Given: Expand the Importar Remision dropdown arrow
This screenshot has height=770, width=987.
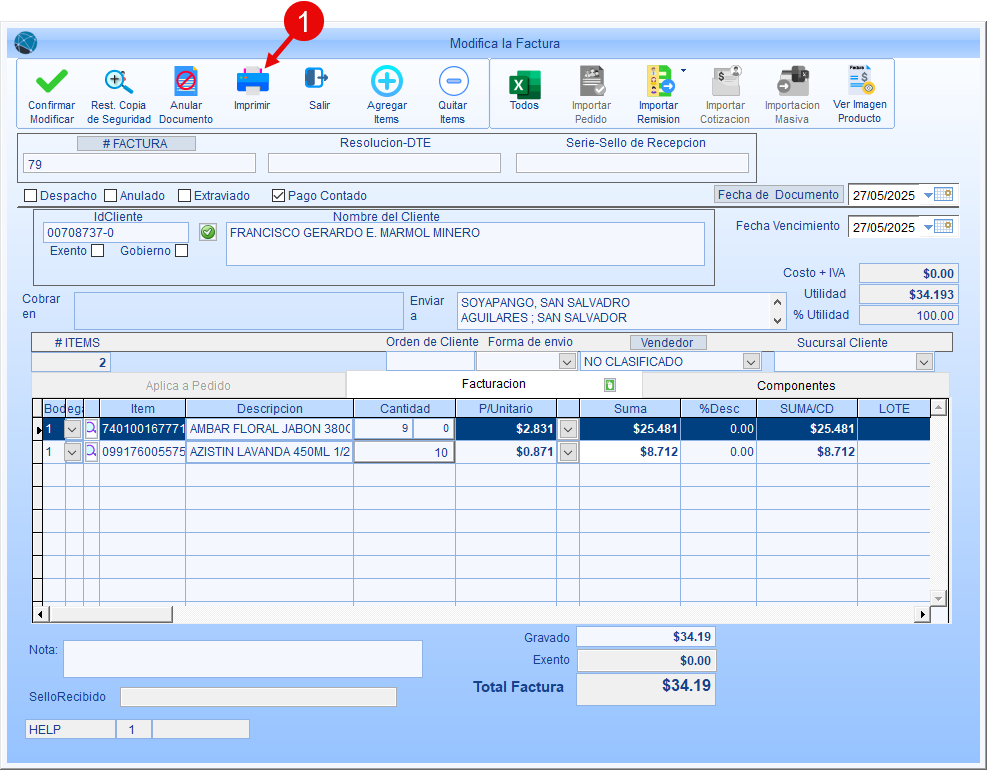Looking at the screenshot, I should click(684, 71).
